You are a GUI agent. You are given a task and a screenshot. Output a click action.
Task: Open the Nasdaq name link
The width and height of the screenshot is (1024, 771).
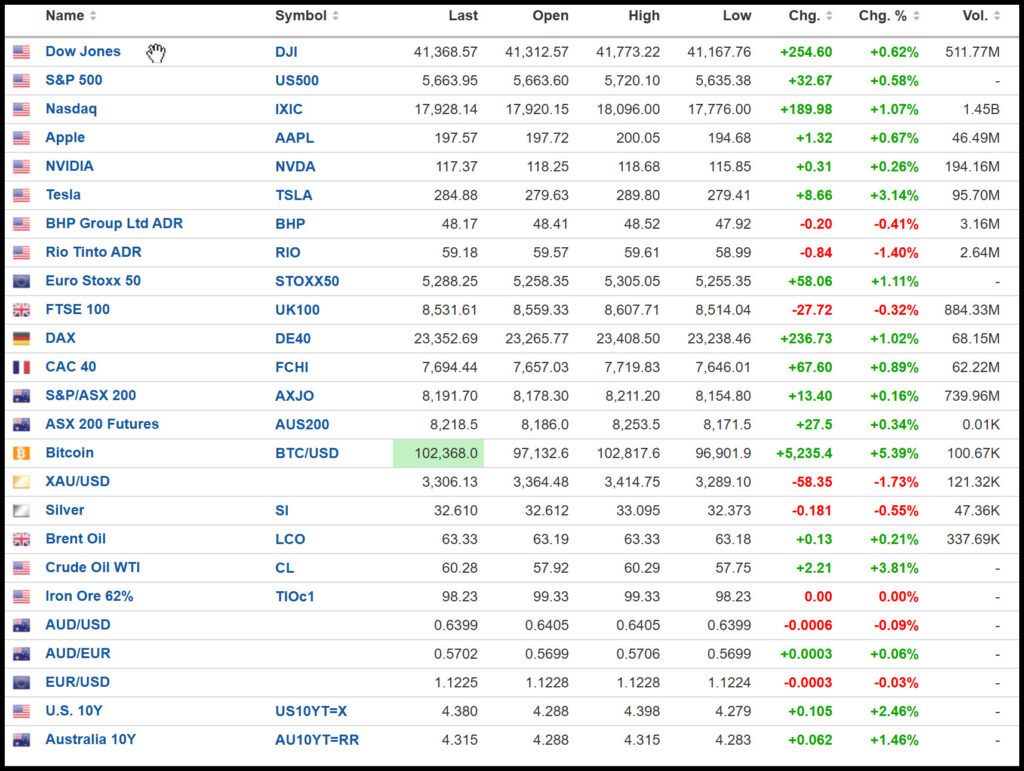click(71, 109)
